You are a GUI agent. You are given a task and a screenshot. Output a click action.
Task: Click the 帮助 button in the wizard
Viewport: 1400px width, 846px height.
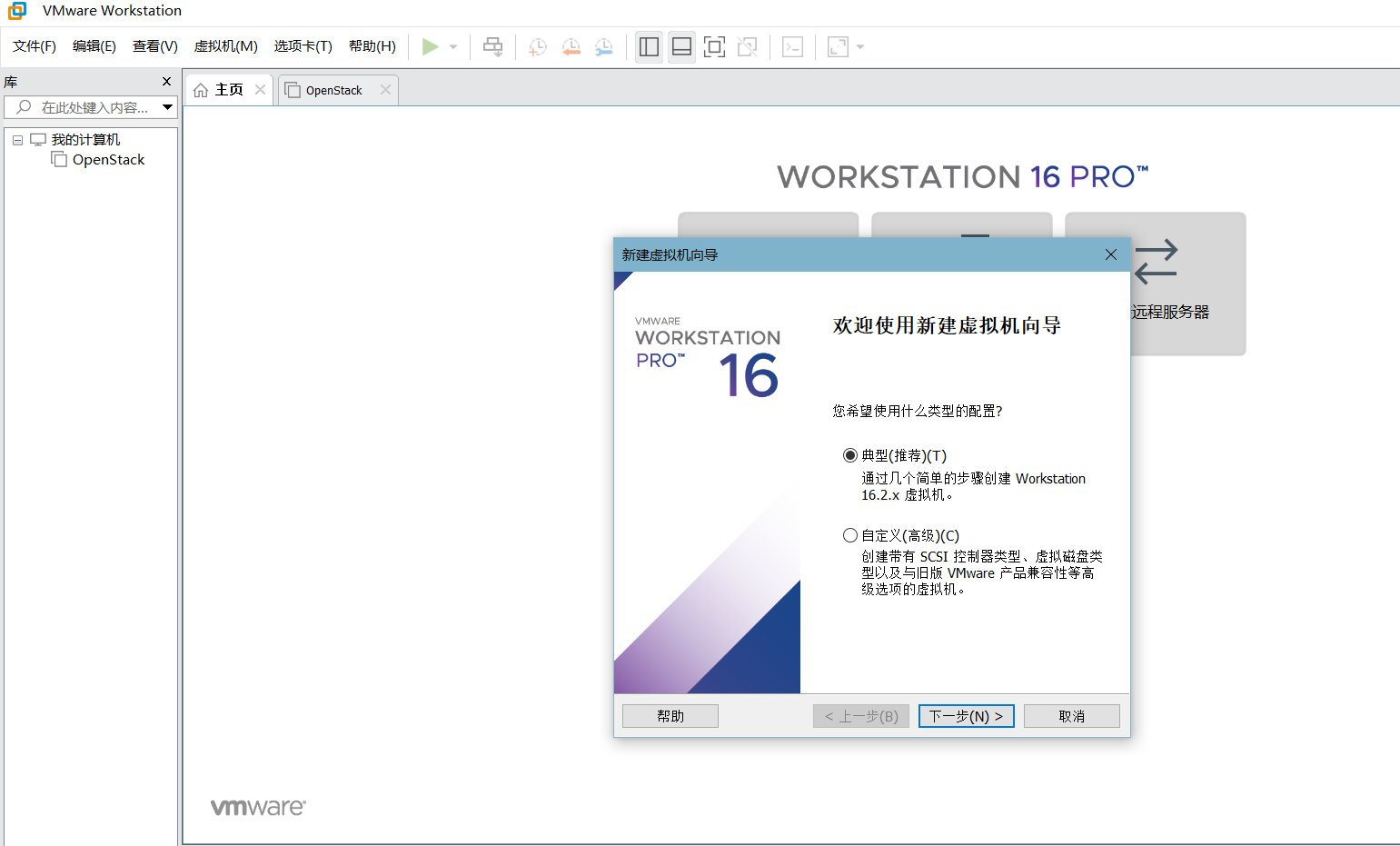[x=670, y=716]
